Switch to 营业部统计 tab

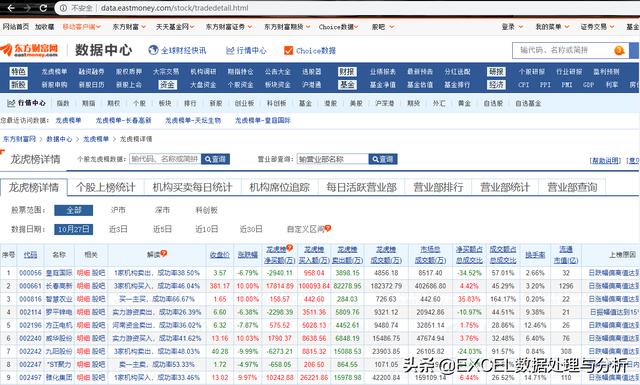[505, 187]
